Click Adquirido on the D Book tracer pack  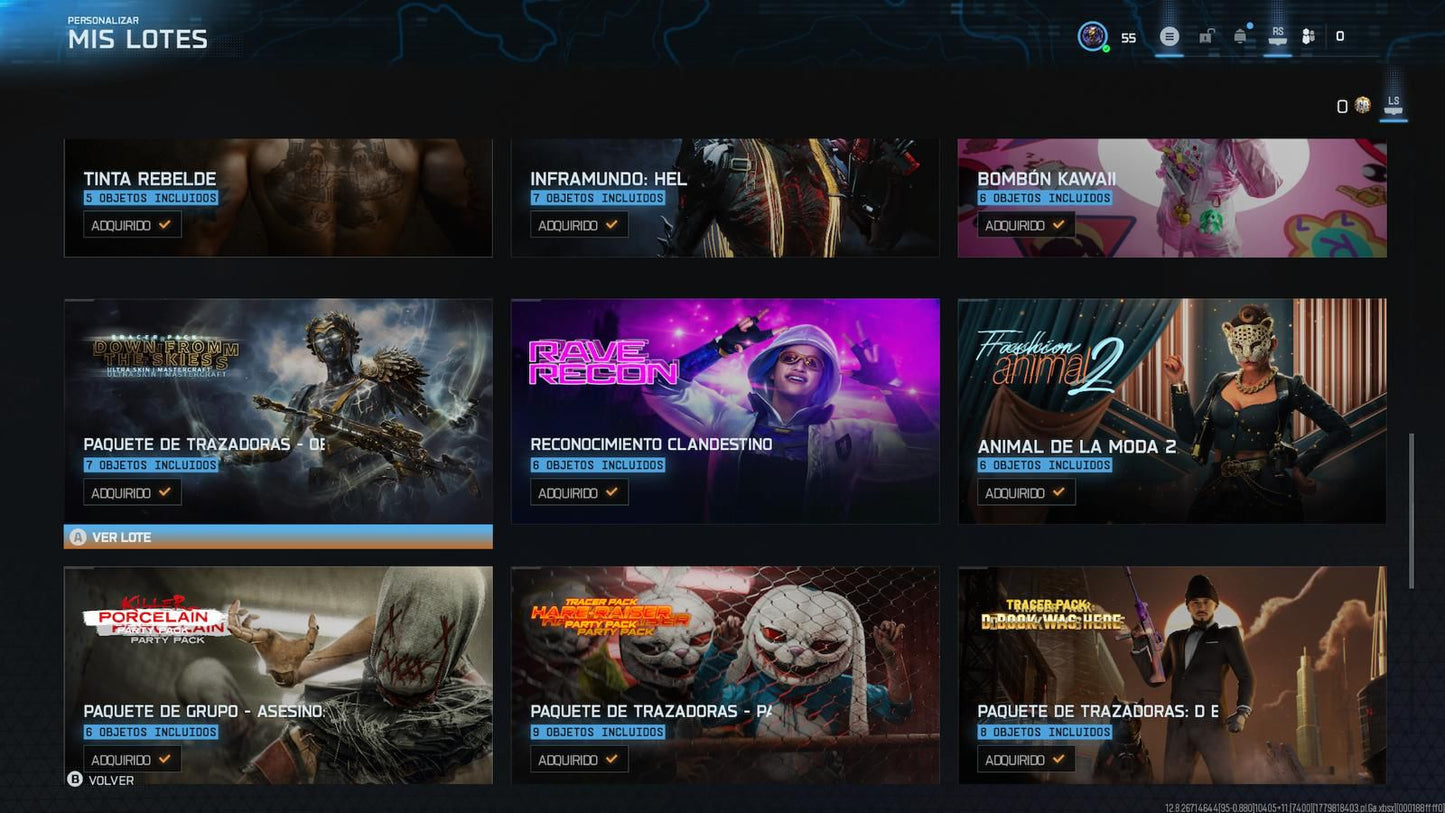point(1026,759)
